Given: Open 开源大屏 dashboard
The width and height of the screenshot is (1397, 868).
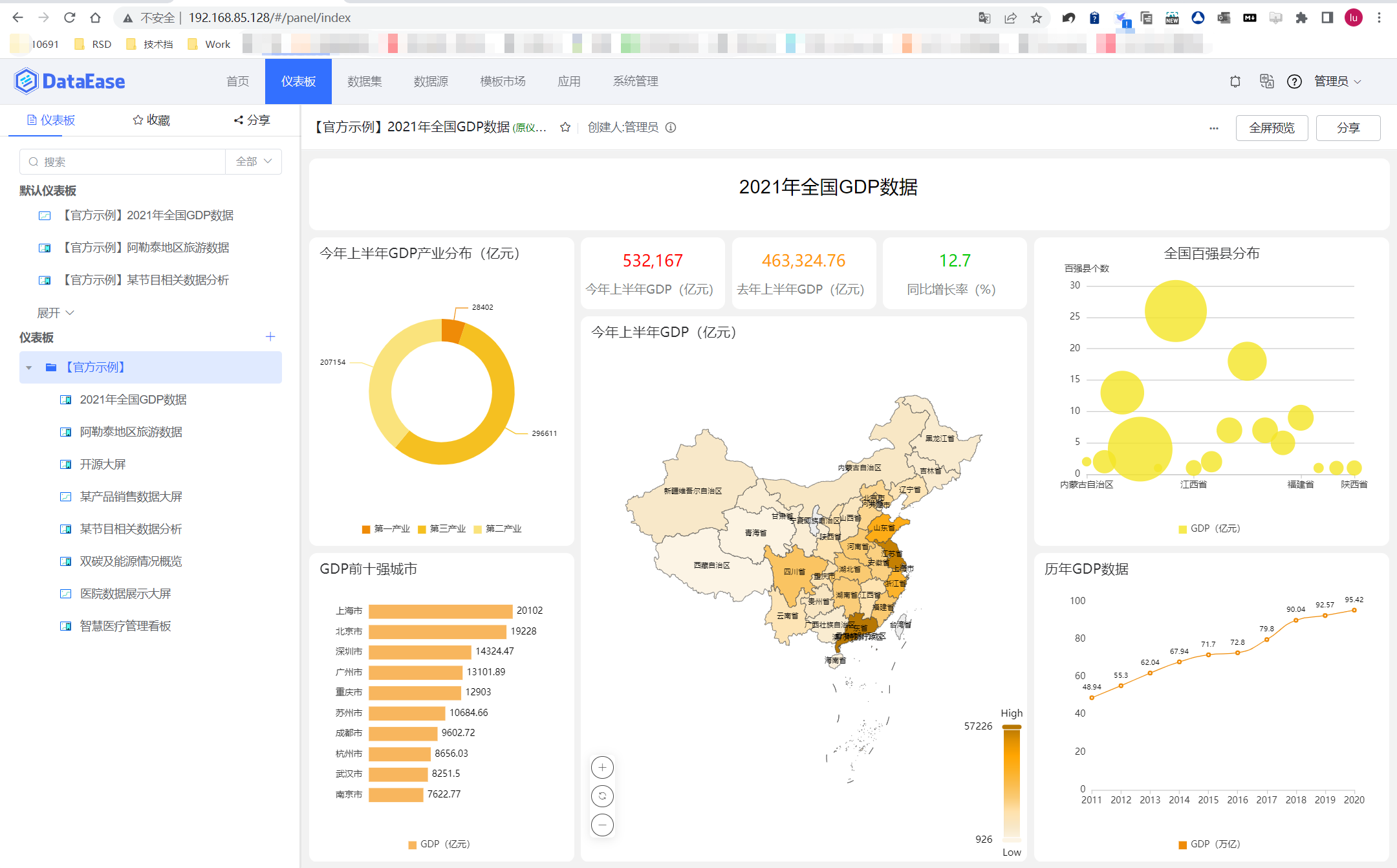Looking at the screenshot, I should [x=102, y=464].
